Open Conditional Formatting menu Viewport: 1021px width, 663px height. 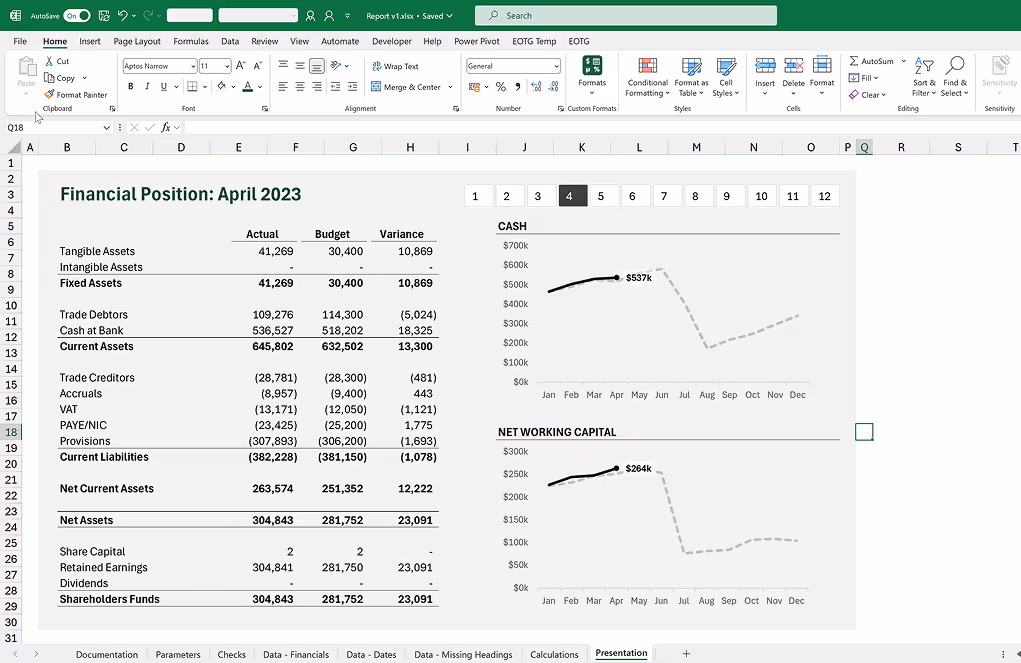tap(647, 77)
